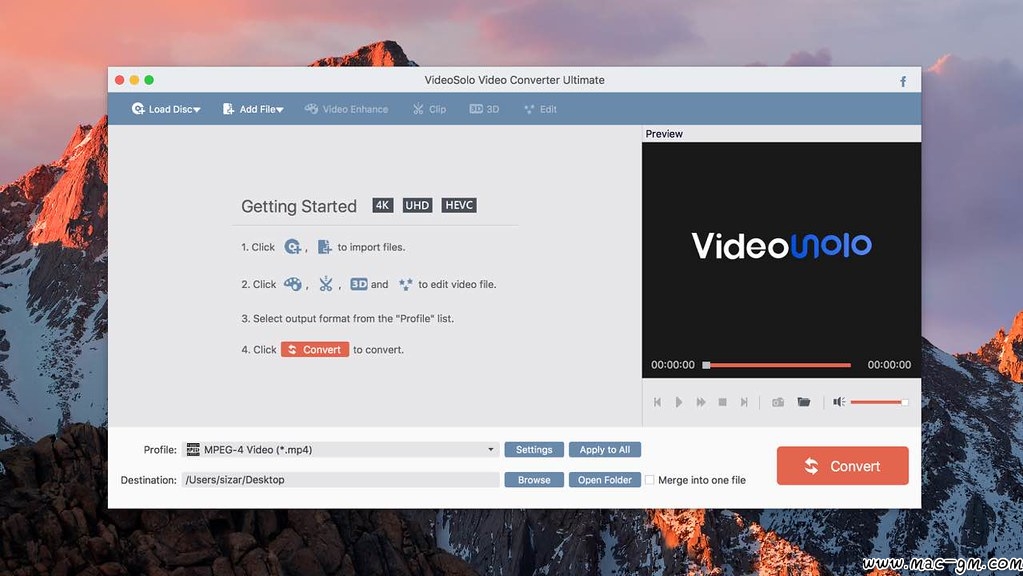This screenshot has width=1023, height=576.
Task: Click the 'Getting Started' heading
Action: click(299, 206)
